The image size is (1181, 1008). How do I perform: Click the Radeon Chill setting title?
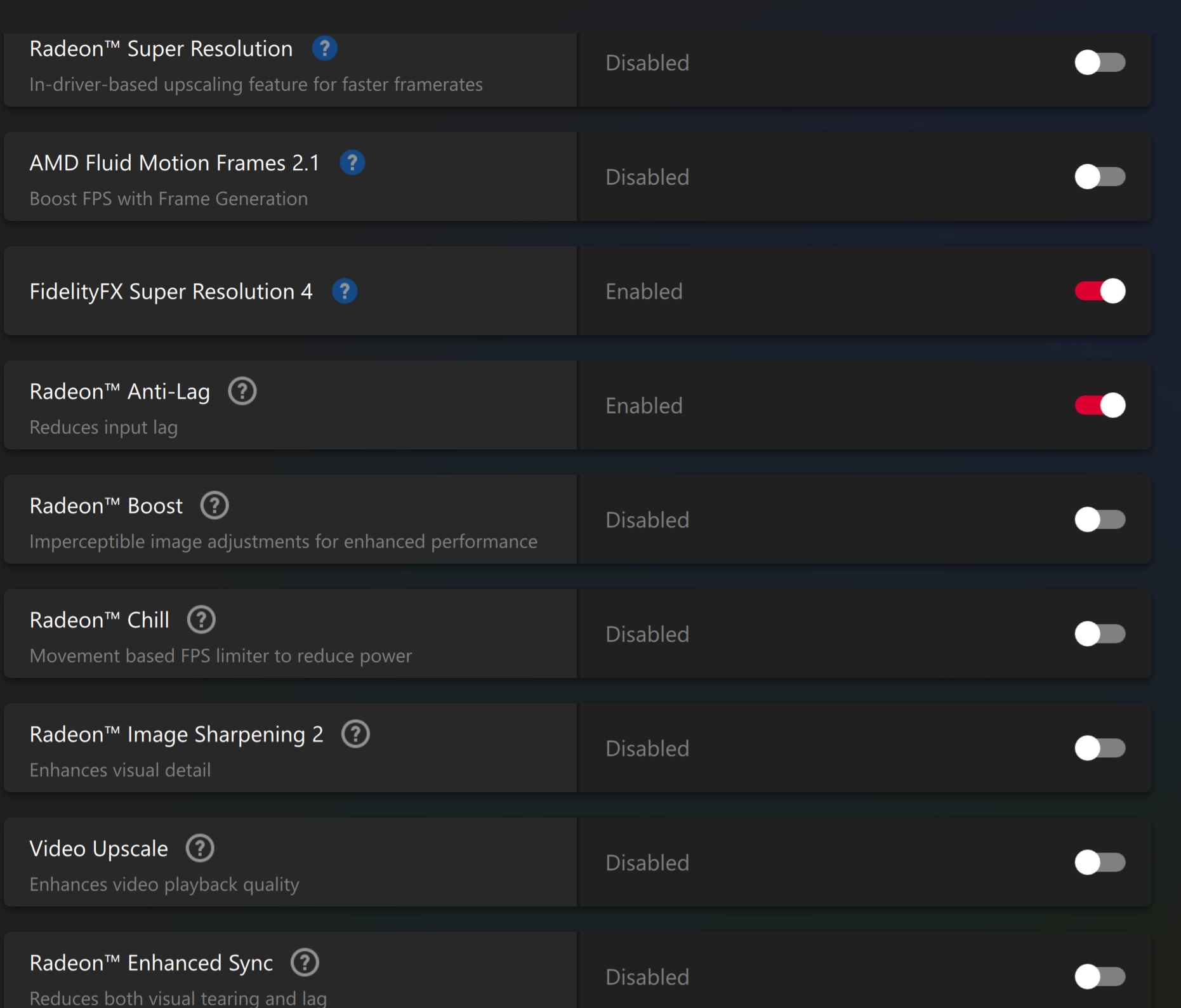pyautogui.click(x=100, y=621)
